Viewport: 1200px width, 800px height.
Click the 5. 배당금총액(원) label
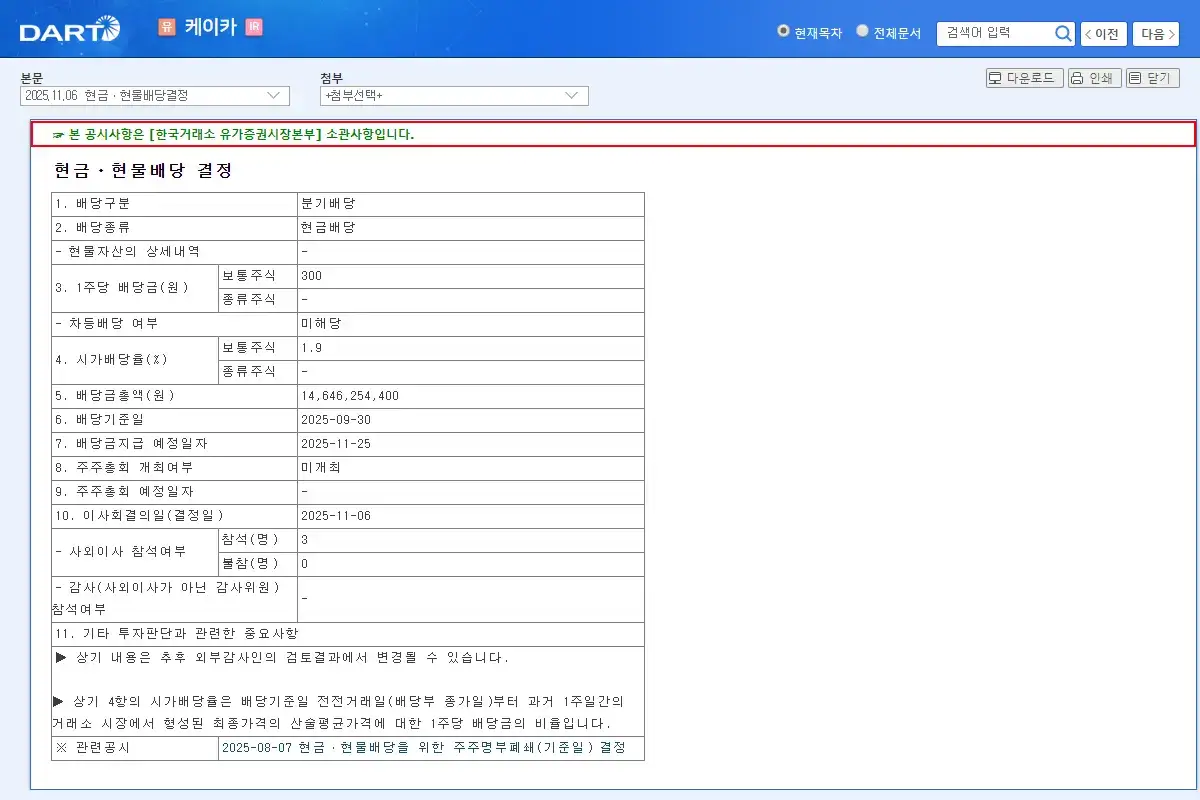coord(114,396)
